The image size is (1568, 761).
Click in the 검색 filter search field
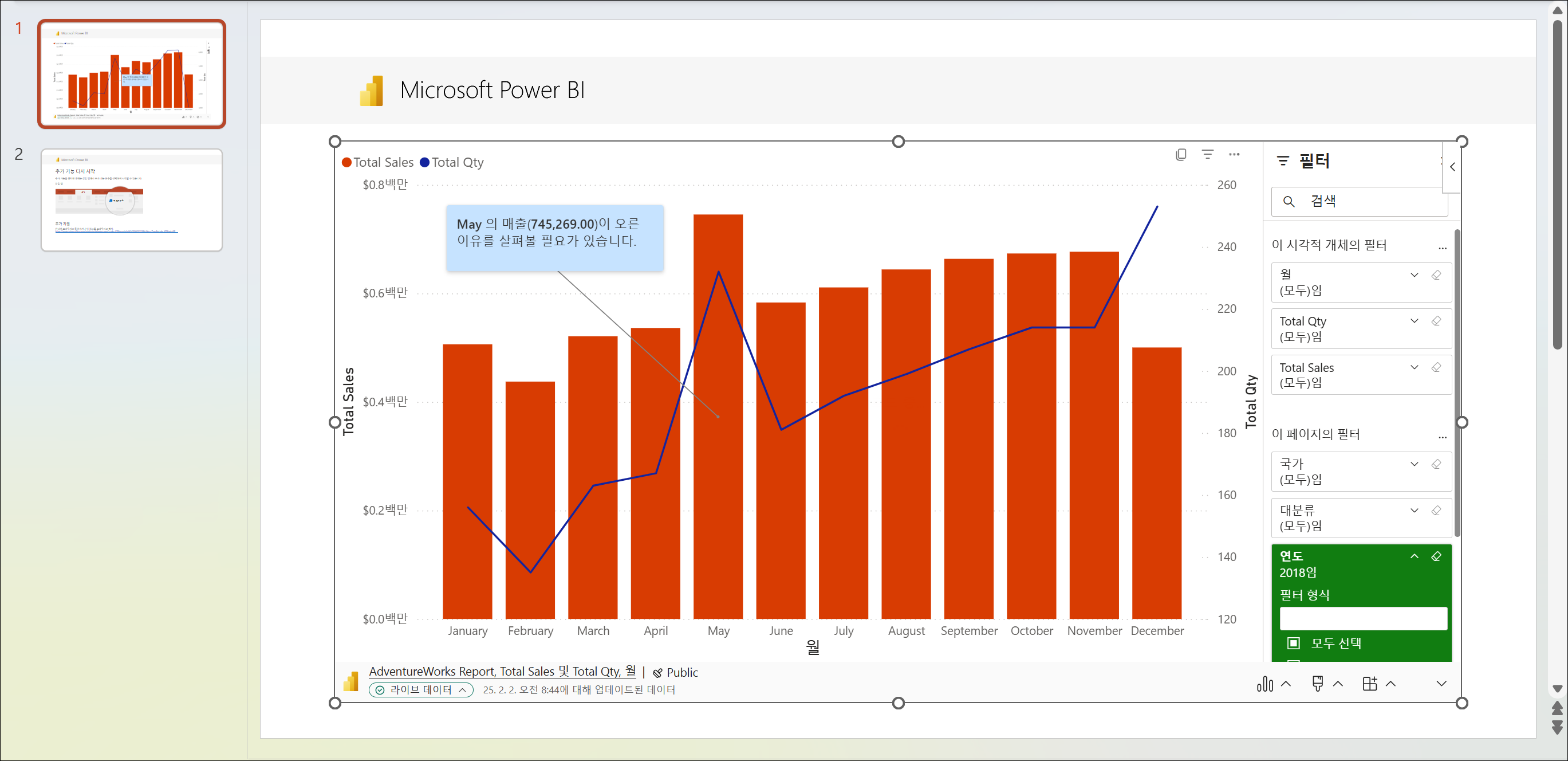click(x=1359, y=202)
